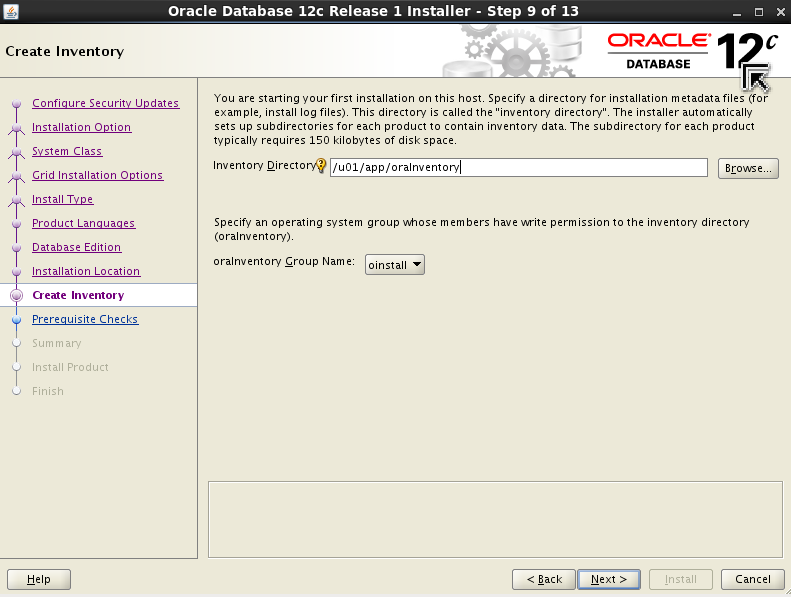Open the System Class step

coord(67,151)
